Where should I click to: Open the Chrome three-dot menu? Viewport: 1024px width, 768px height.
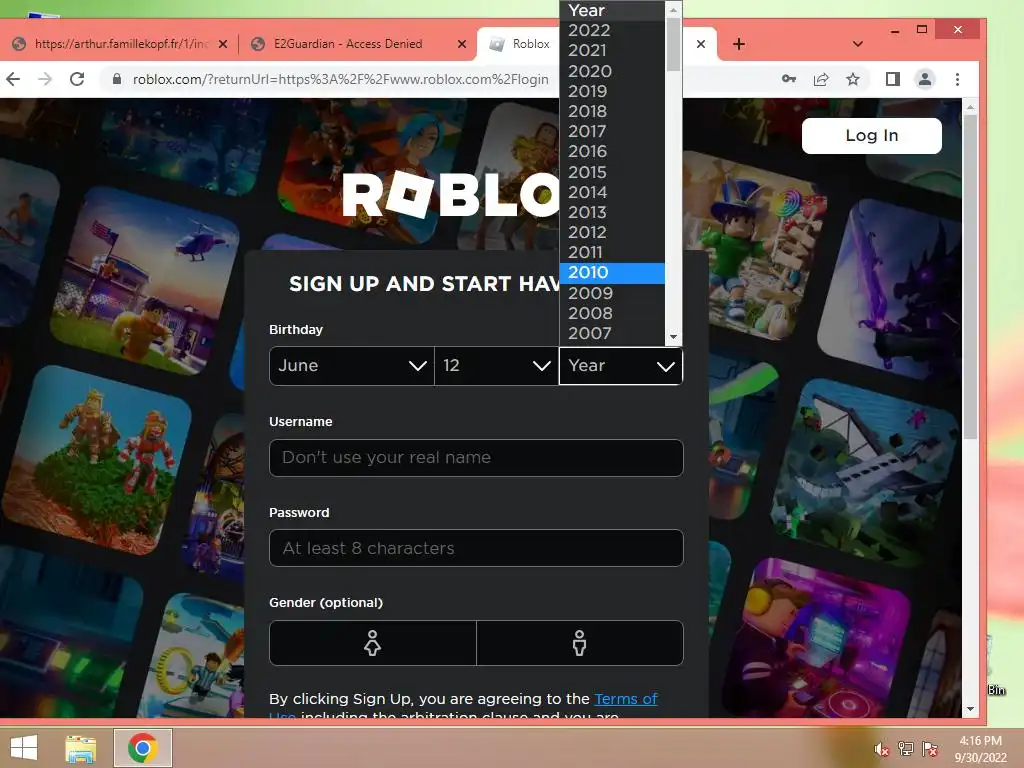(957, 80)
